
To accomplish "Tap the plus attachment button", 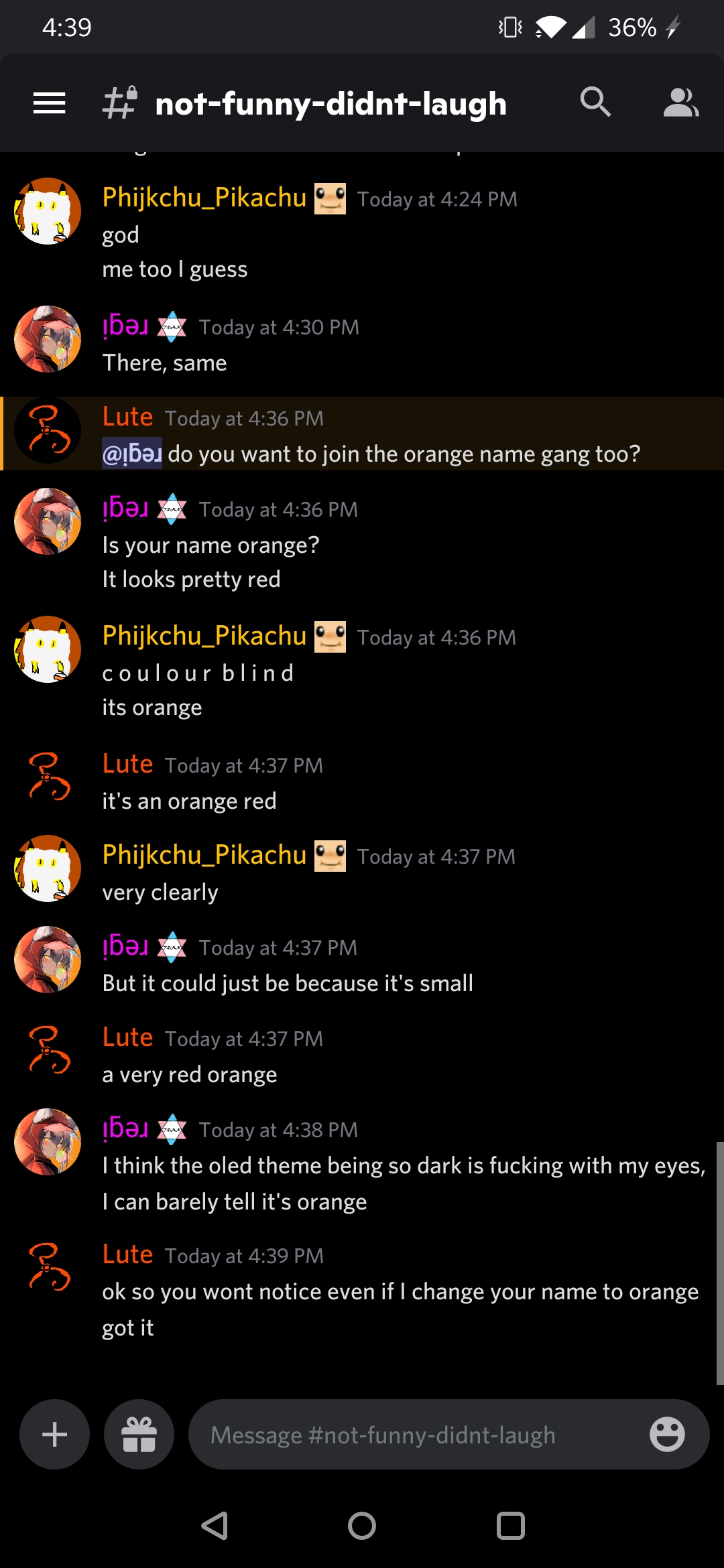I will click(x=54, y=1435).
